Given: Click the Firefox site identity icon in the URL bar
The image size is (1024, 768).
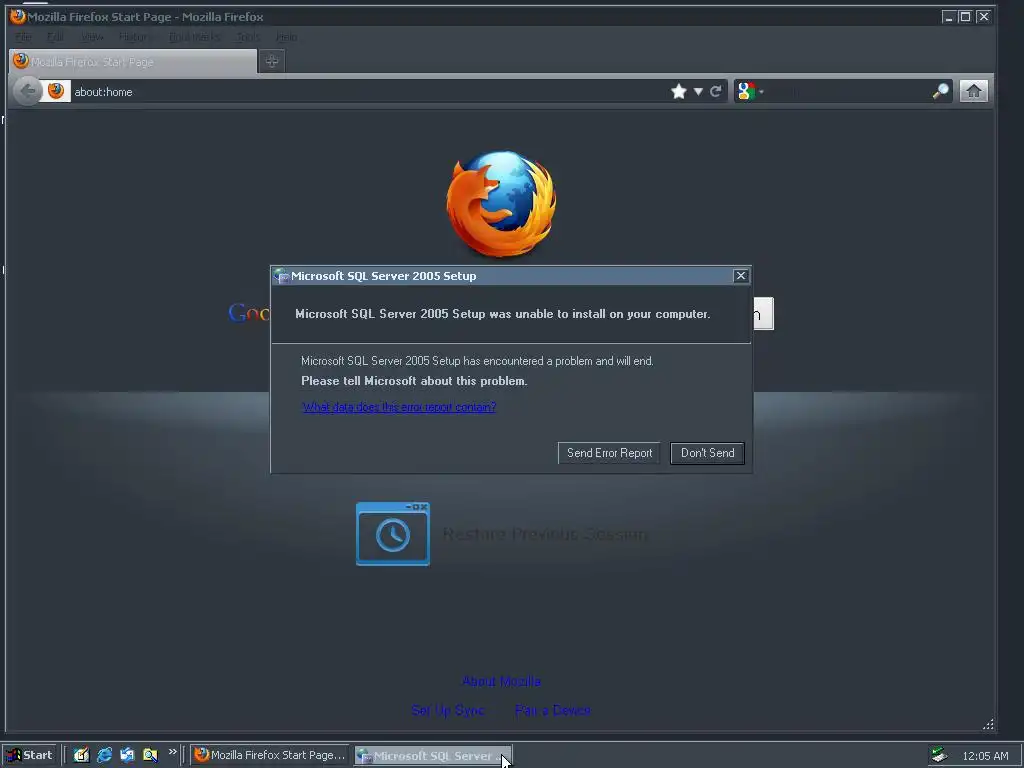Looking at the screenshot, I should click(56, 91).
